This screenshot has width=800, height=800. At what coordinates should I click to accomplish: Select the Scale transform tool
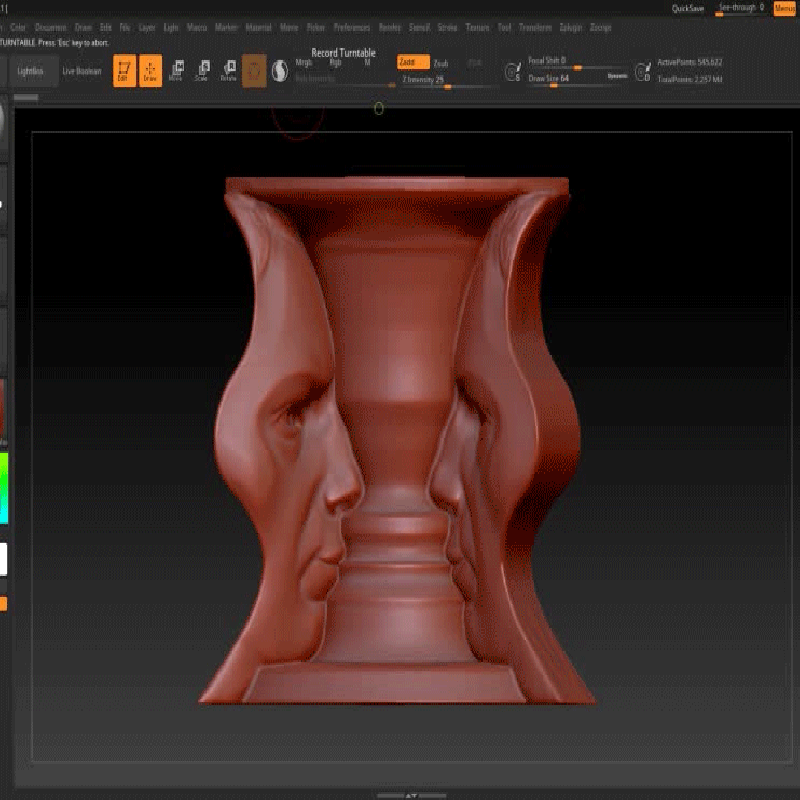pos(203,71)
